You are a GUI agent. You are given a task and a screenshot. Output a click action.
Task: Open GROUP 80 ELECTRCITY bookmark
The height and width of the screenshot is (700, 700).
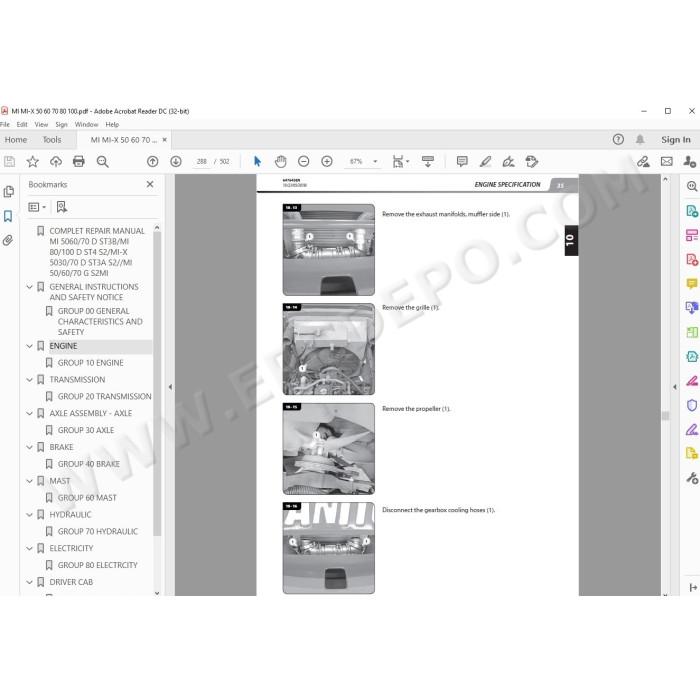click(x=98, y=565)
